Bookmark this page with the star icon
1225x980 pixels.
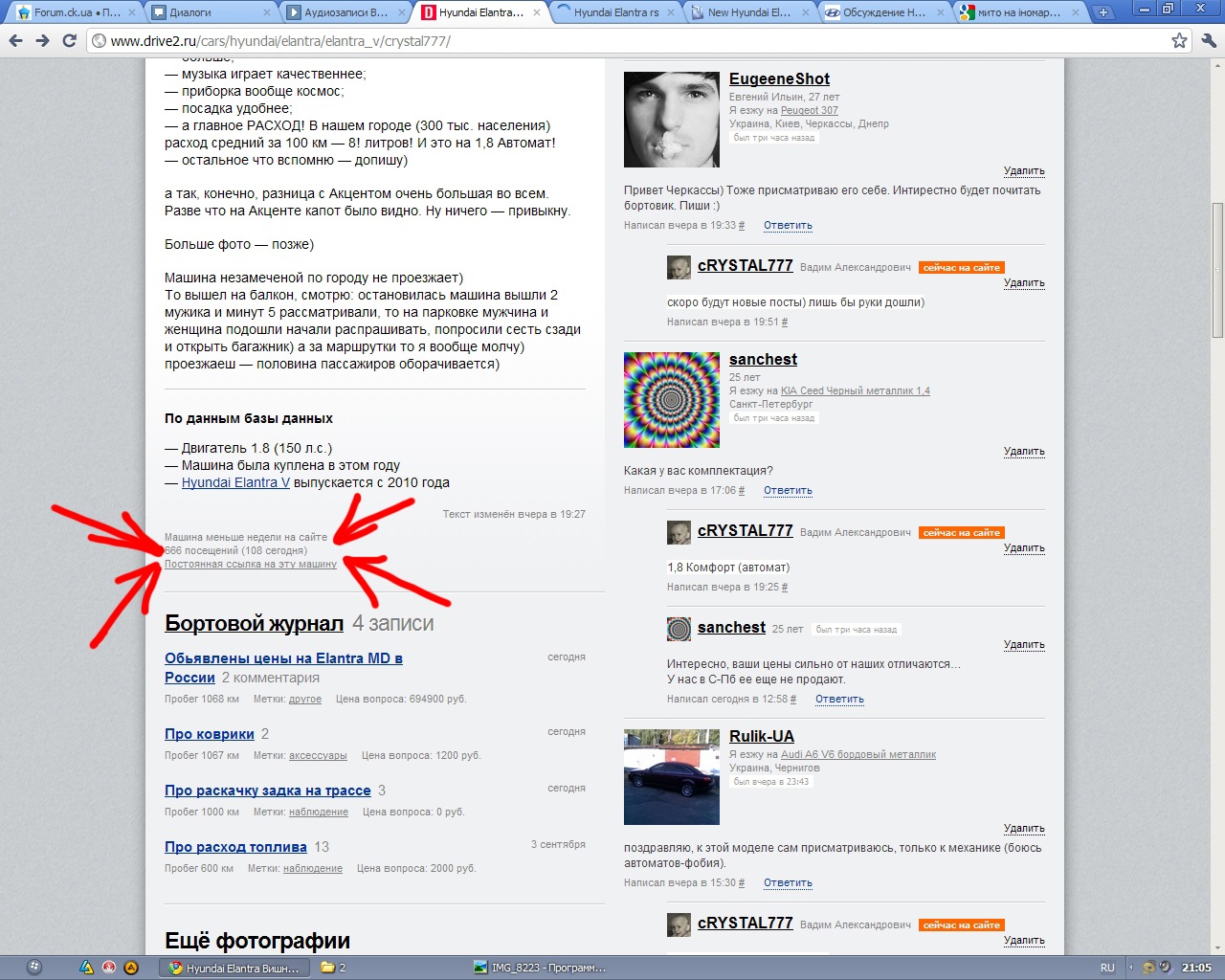point(1179,41)
